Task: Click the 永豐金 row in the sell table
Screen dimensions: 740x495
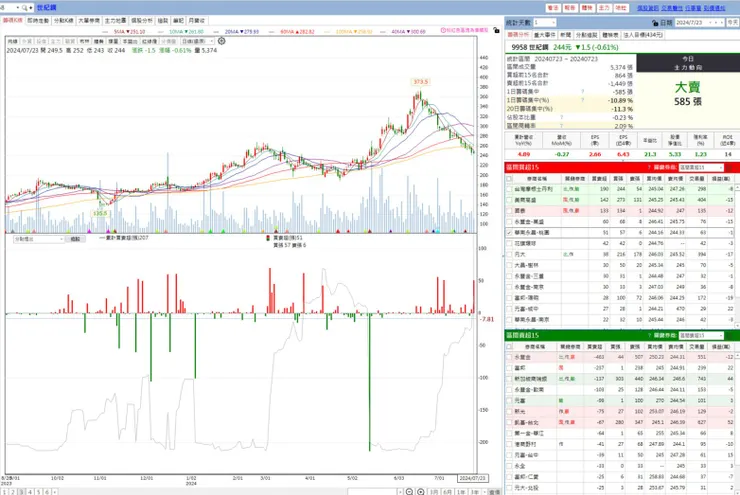Action: (x=620, y=357)
